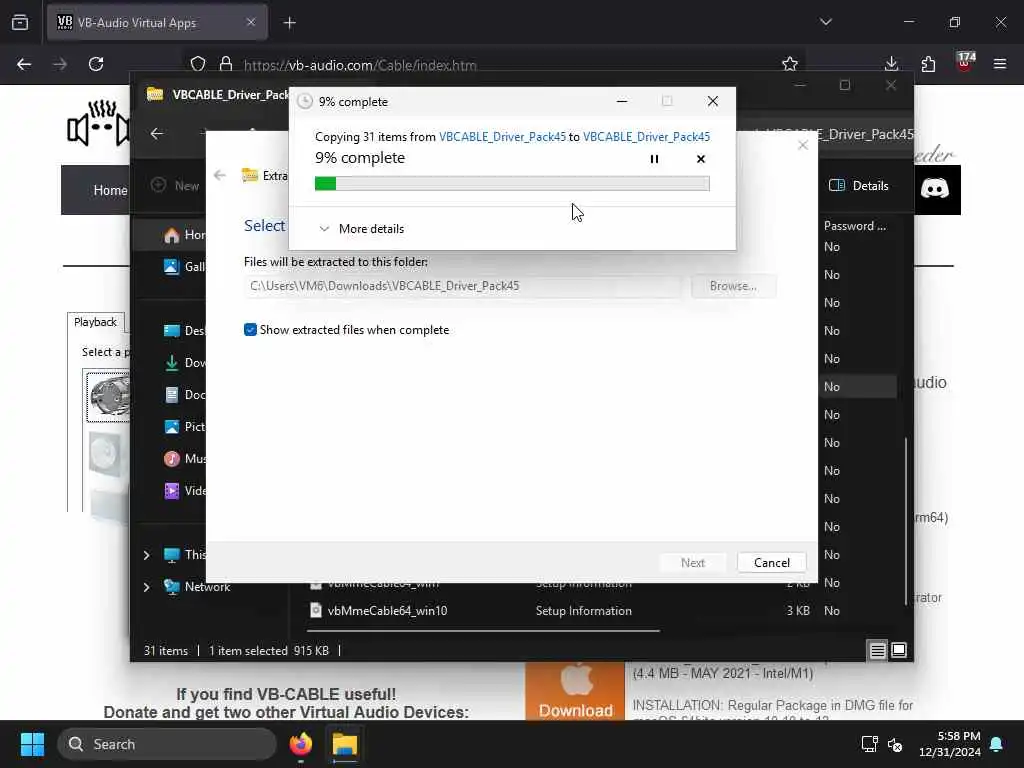Select Network in Explorer sidebar
1024x768 pixels.
[197, 586]
